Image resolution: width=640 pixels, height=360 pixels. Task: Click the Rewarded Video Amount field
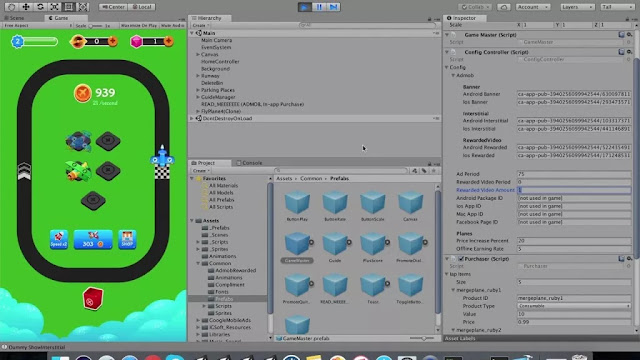pyautogui.click(x=574, y=190)
